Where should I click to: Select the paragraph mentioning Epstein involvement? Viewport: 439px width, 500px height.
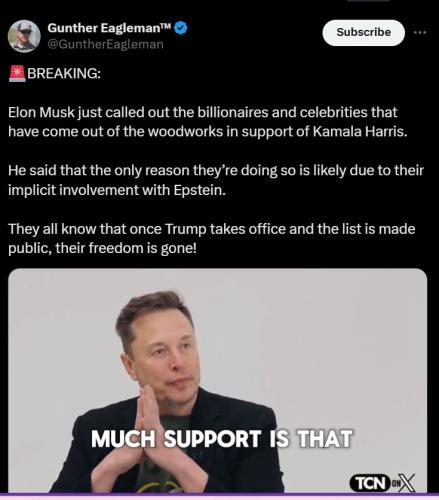(x=216, y=180)
